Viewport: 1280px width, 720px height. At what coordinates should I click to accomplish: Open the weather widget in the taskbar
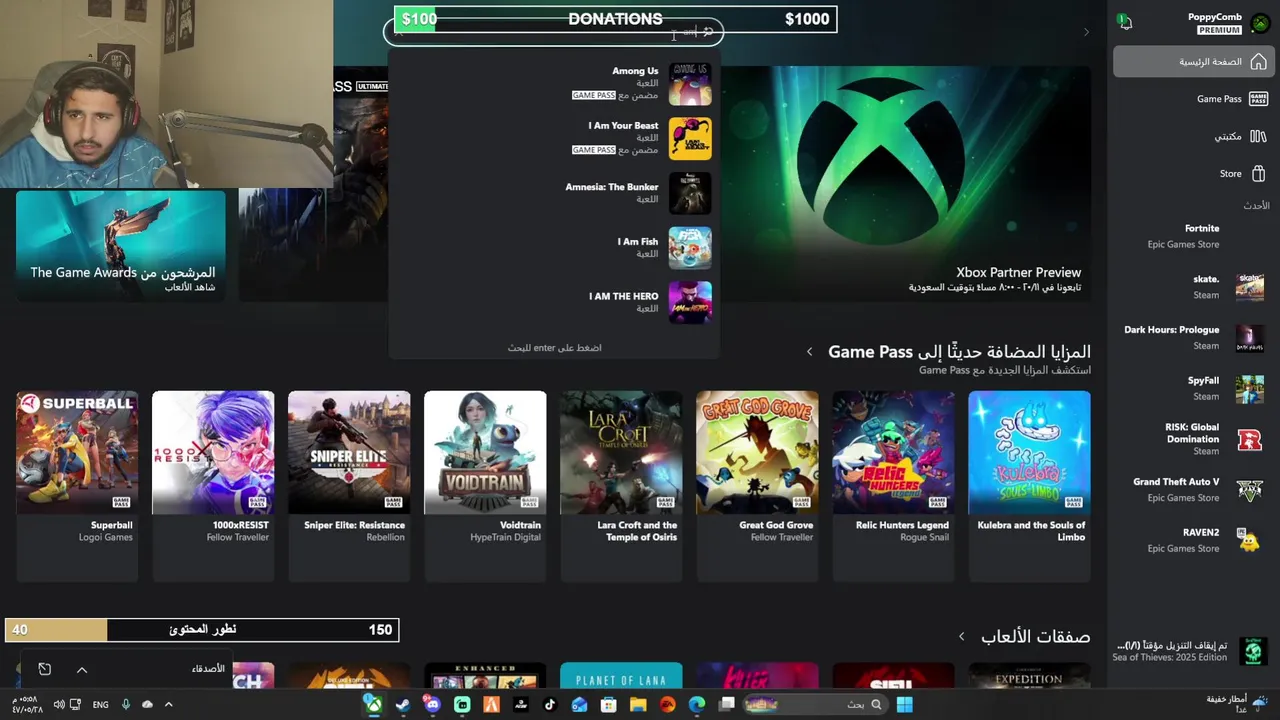[x=1238, y=704]
